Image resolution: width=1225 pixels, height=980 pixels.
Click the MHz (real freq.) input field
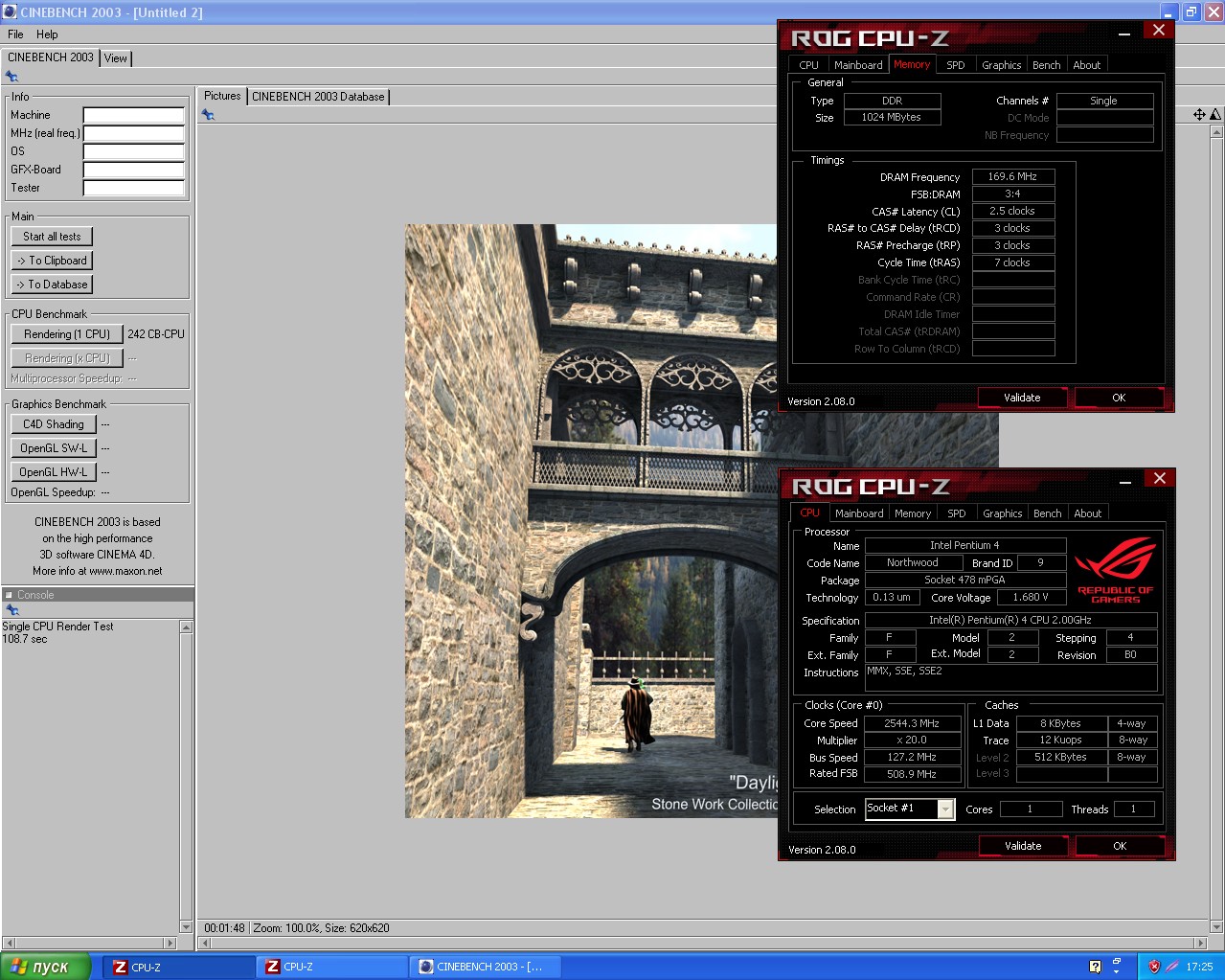pos(133,134)
